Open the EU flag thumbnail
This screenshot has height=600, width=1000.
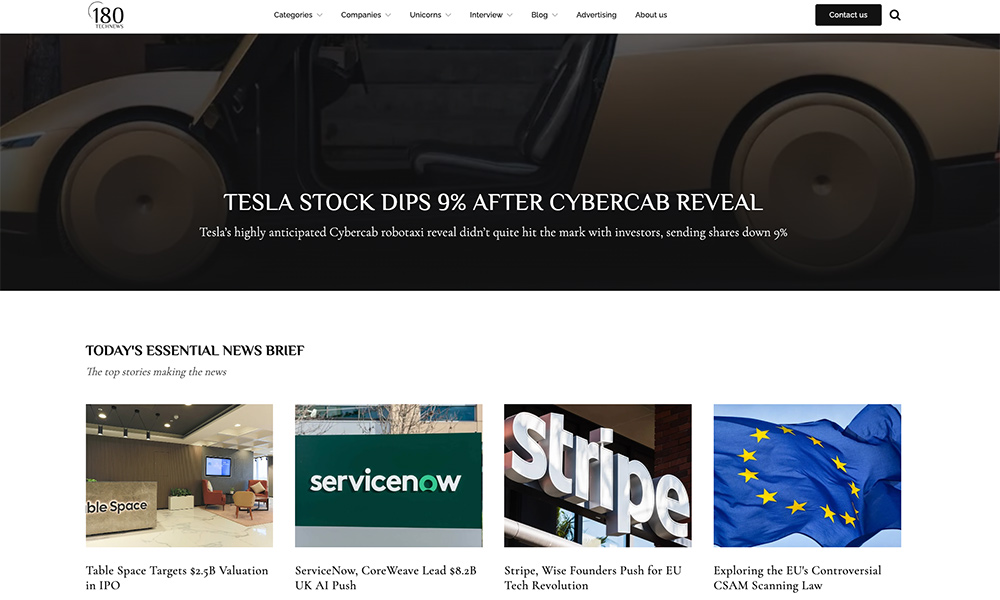(807, 476)
